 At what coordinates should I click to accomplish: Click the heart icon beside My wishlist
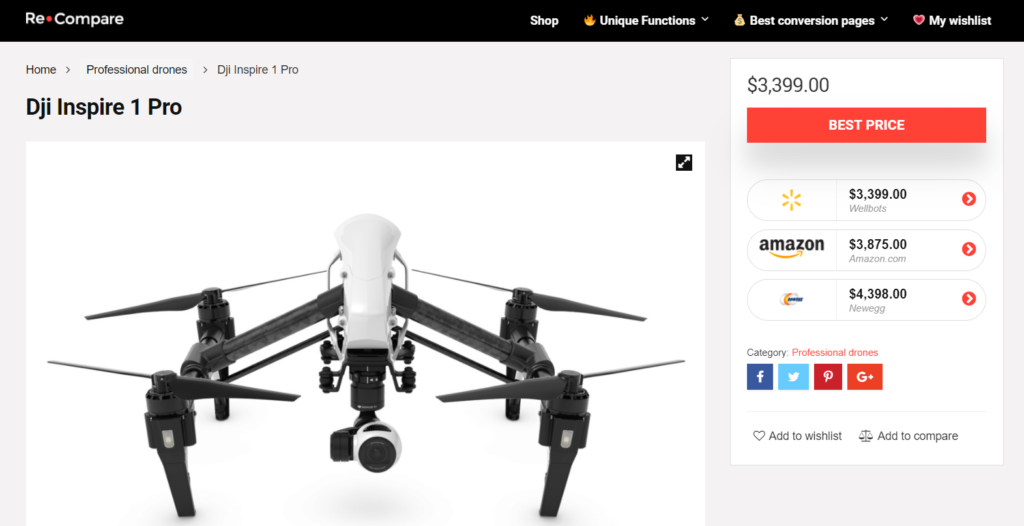tap(919, 20)
